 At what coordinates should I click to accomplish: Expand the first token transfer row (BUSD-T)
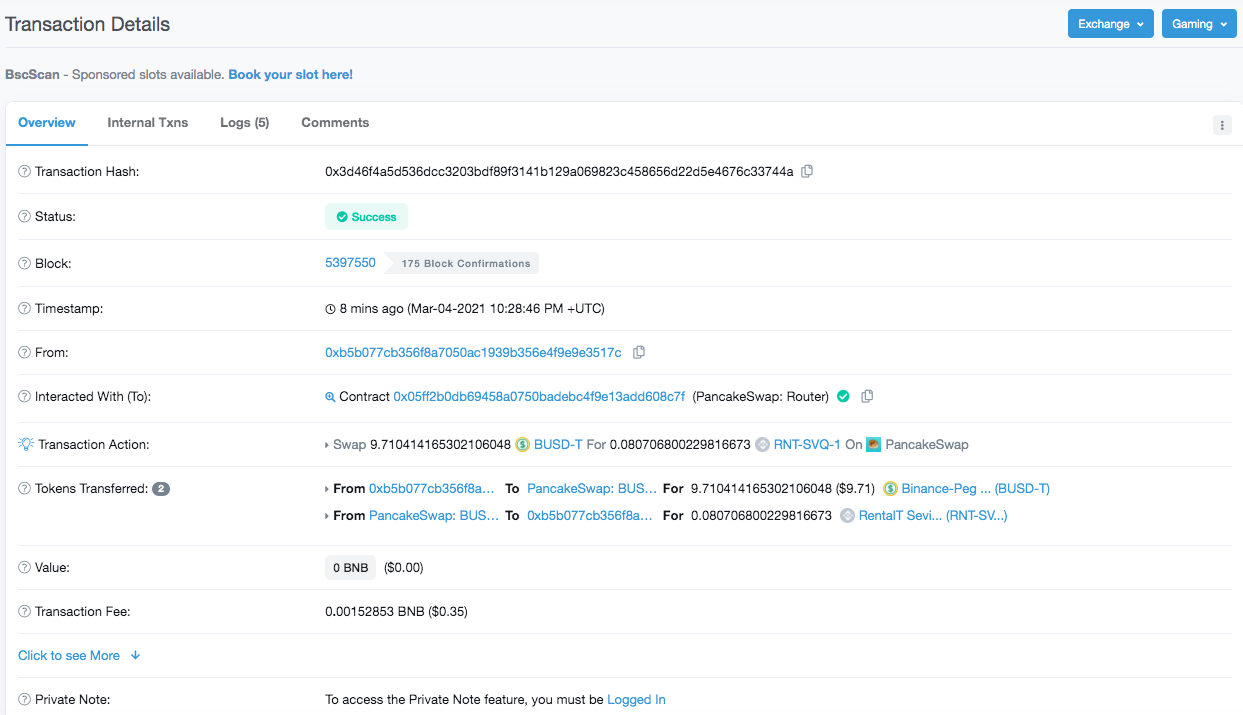(328, 489)
